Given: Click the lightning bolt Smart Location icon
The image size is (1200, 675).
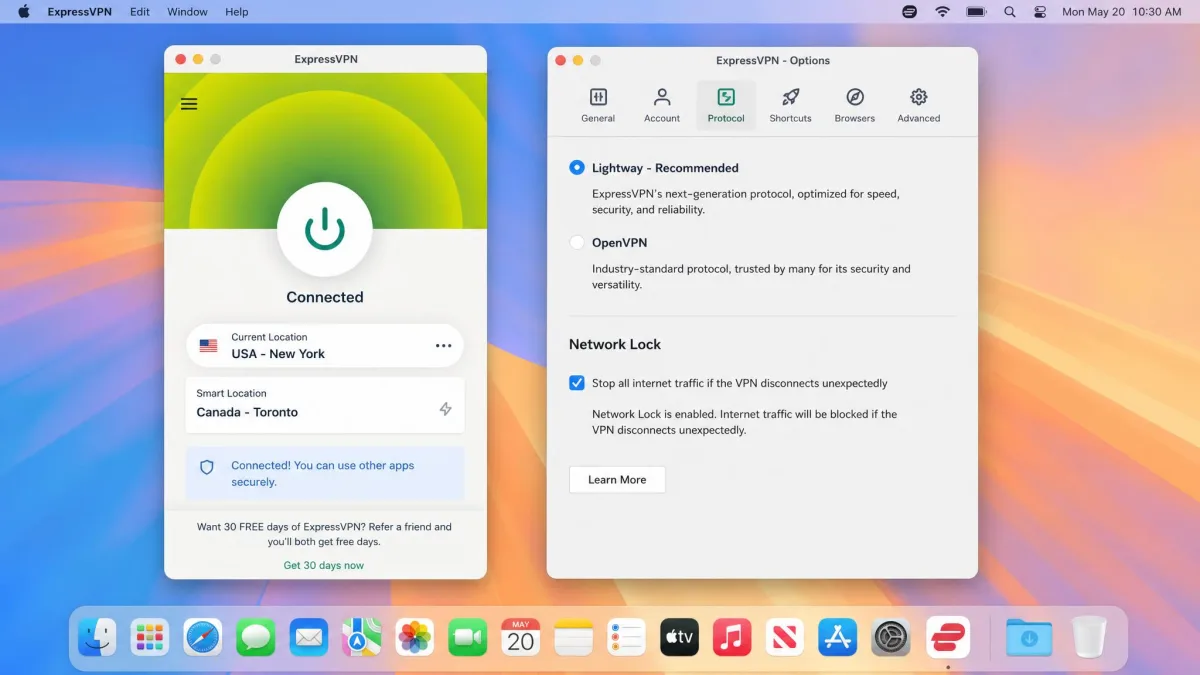Looking at the screenshot, I should click(446, 409).
